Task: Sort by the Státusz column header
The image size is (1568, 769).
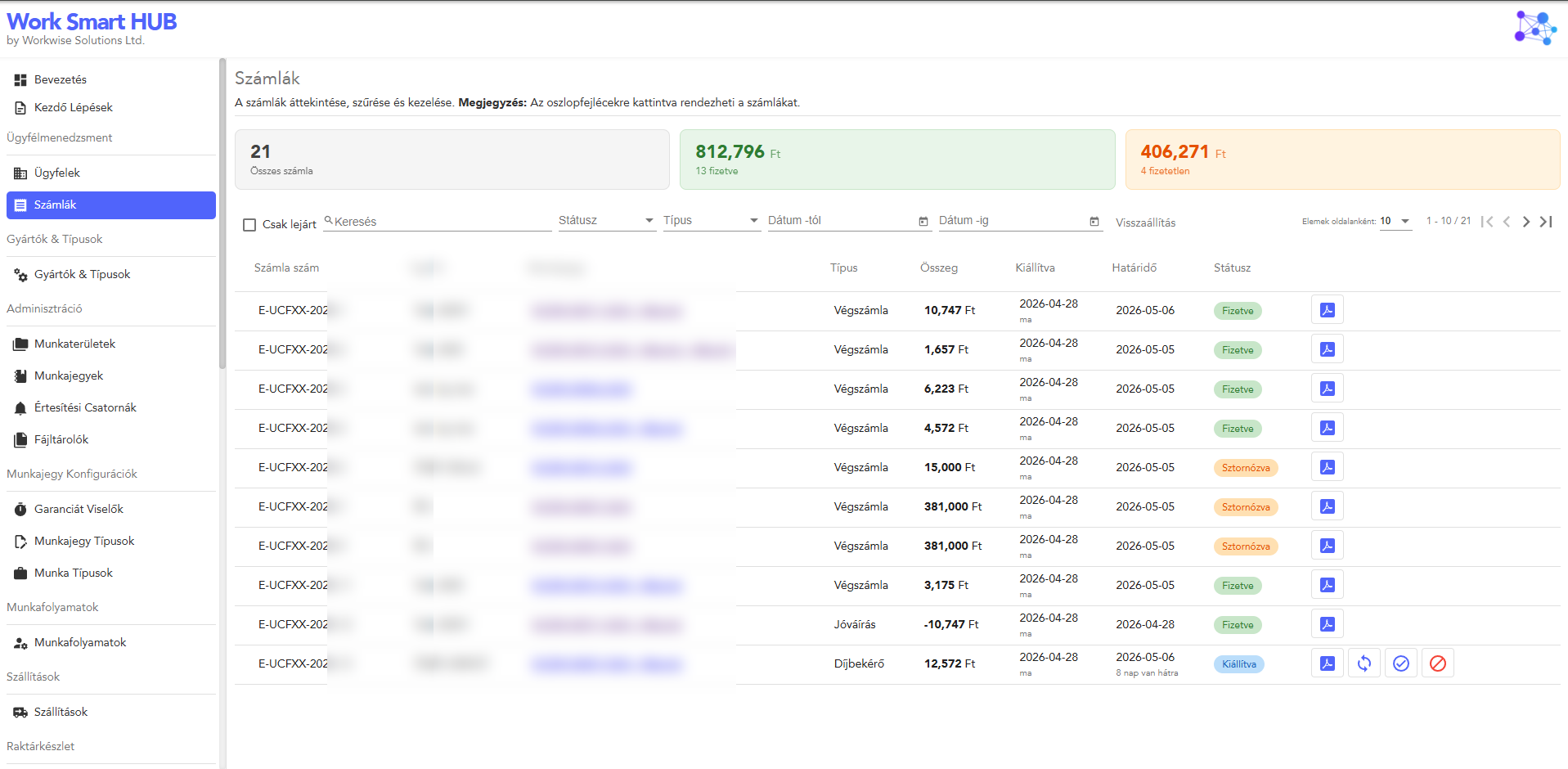Action: click(x=1232, y=268)
